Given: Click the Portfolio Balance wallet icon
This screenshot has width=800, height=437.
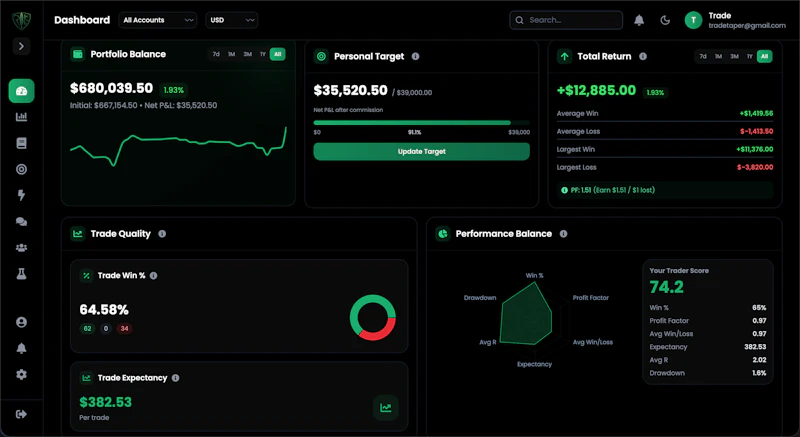Looking at the screenshot, I should 78,54.
